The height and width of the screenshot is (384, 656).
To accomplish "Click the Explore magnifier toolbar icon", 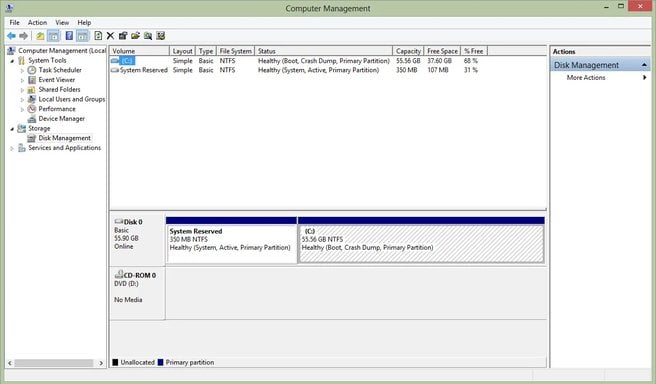I will [148, 36].
